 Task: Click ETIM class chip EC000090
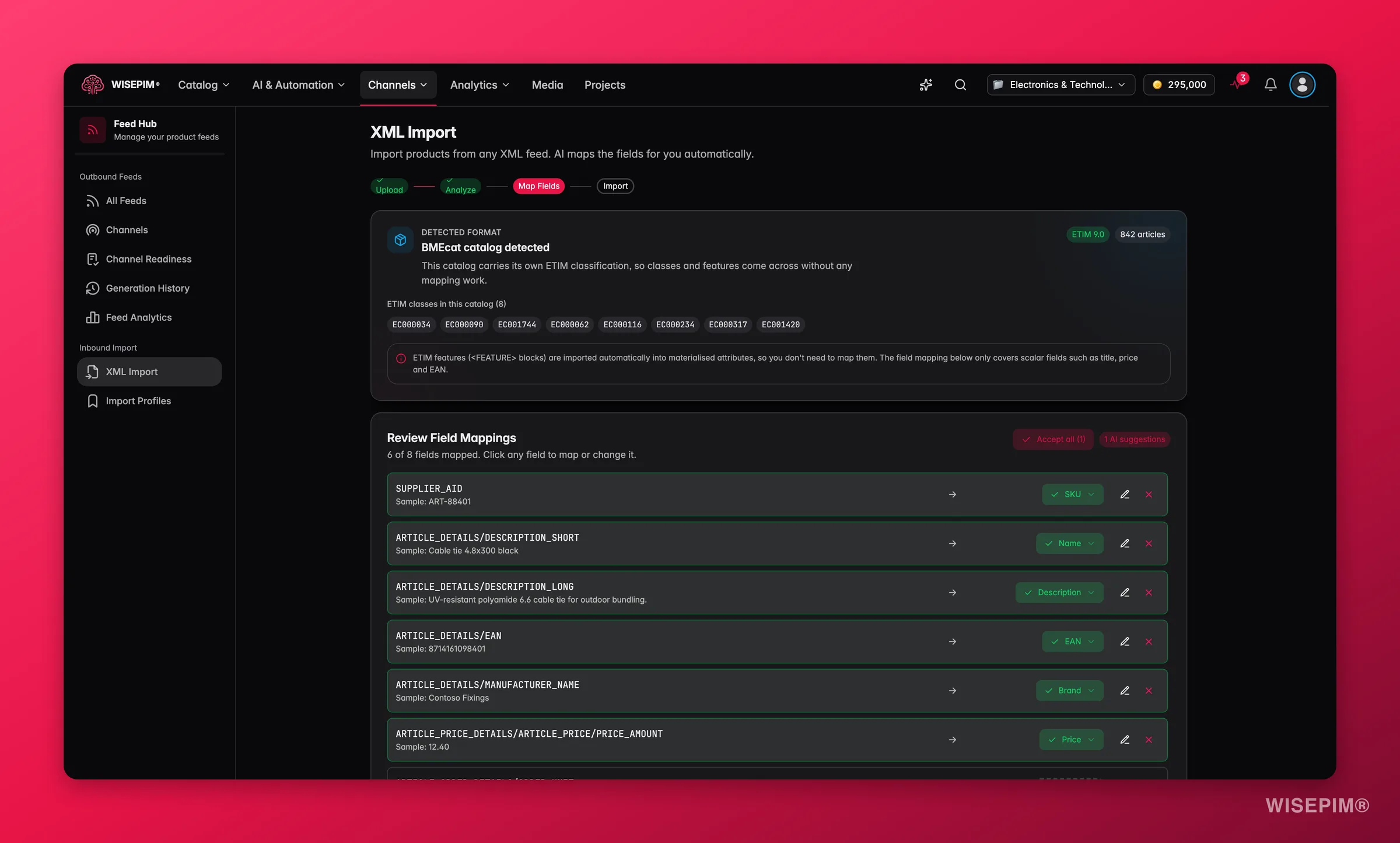point(464,325)
